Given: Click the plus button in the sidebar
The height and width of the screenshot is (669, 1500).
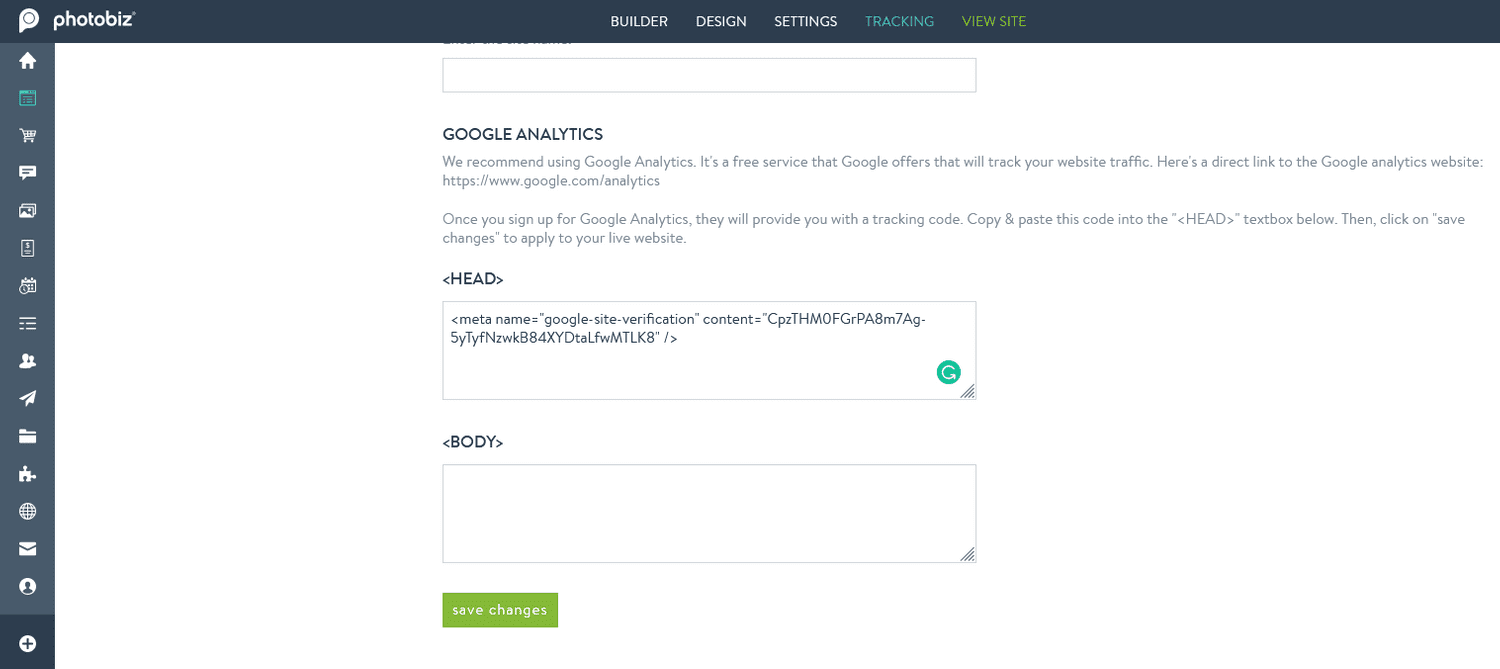Looking at the screenshot, I should coord(27,642).
